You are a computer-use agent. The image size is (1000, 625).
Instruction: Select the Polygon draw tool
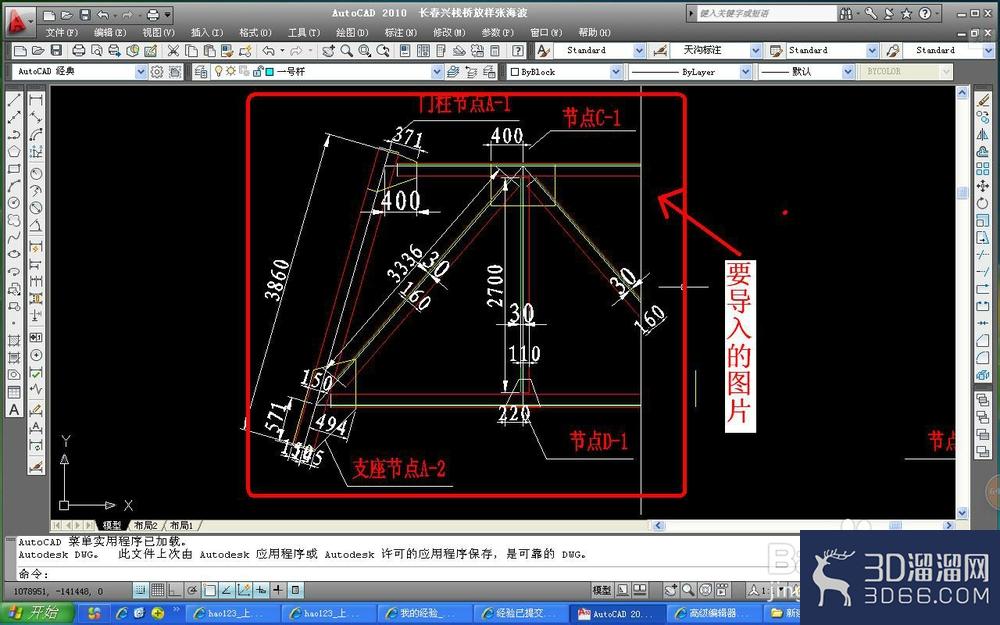click(14, 152)
